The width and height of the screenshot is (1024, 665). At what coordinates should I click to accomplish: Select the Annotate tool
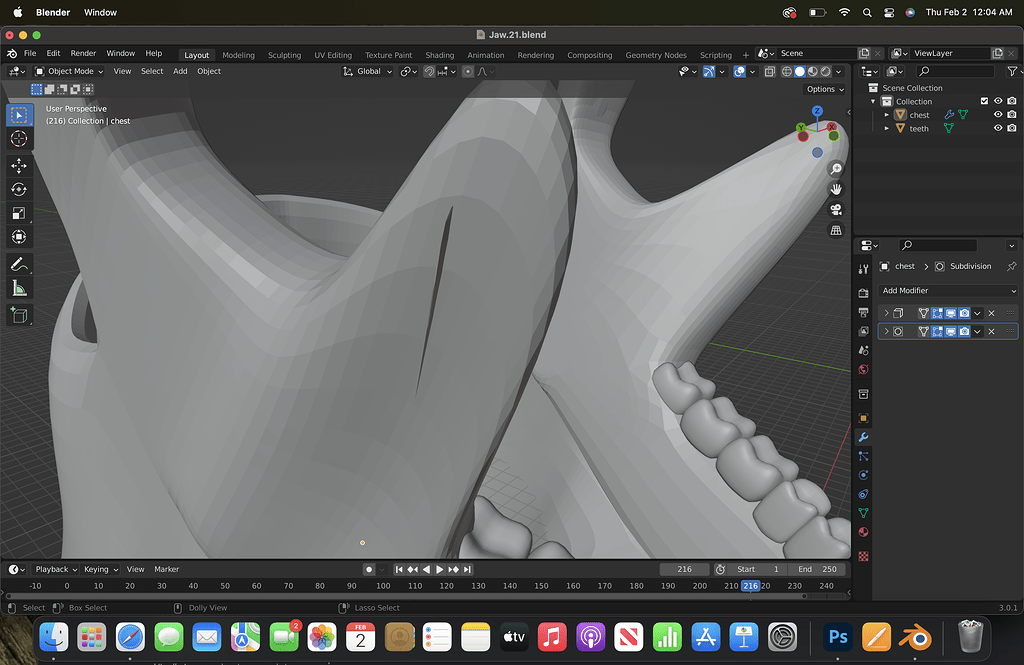19,265
